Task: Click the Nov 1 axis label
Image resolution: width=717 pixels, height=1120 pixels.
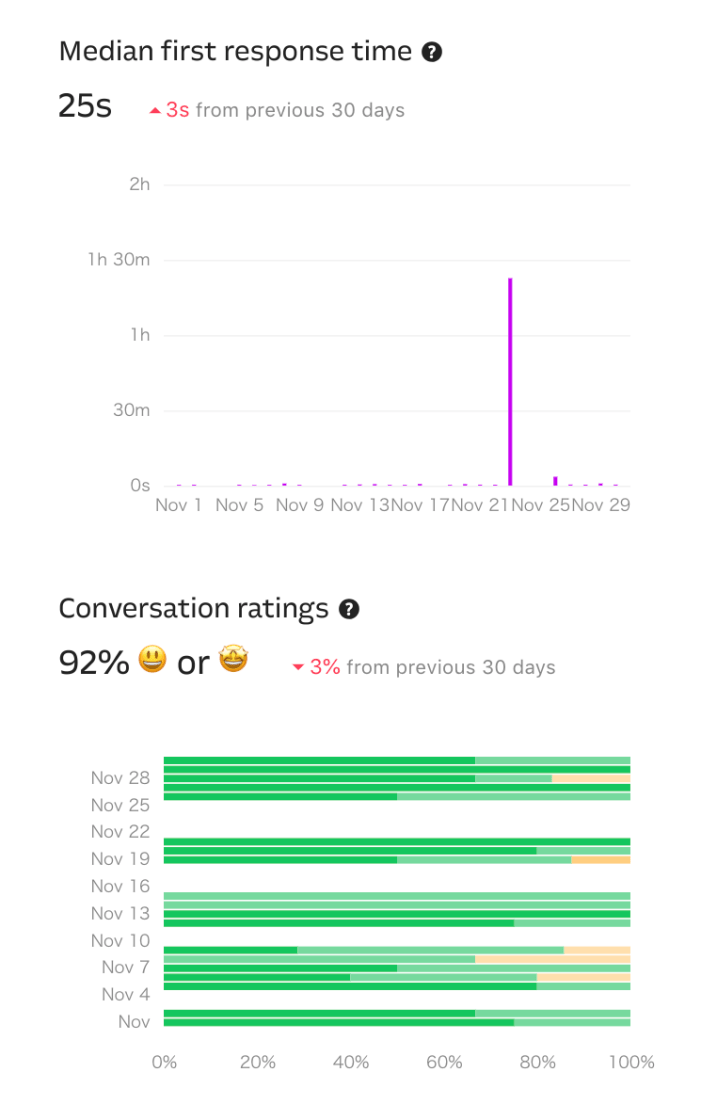Action: pyautogui.click(x=178, y=505)
